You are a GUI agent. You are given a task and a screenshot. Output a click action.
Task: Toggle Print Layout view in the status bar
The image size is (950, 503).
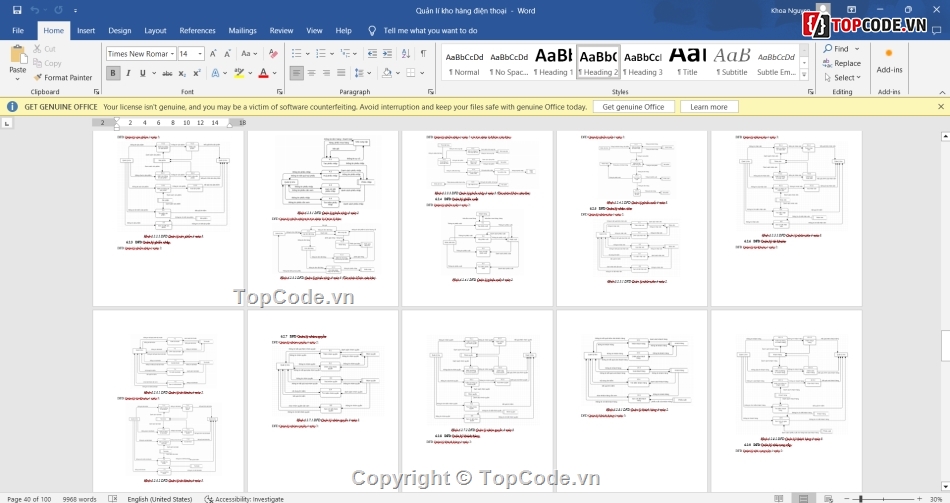tap(803, 499)
